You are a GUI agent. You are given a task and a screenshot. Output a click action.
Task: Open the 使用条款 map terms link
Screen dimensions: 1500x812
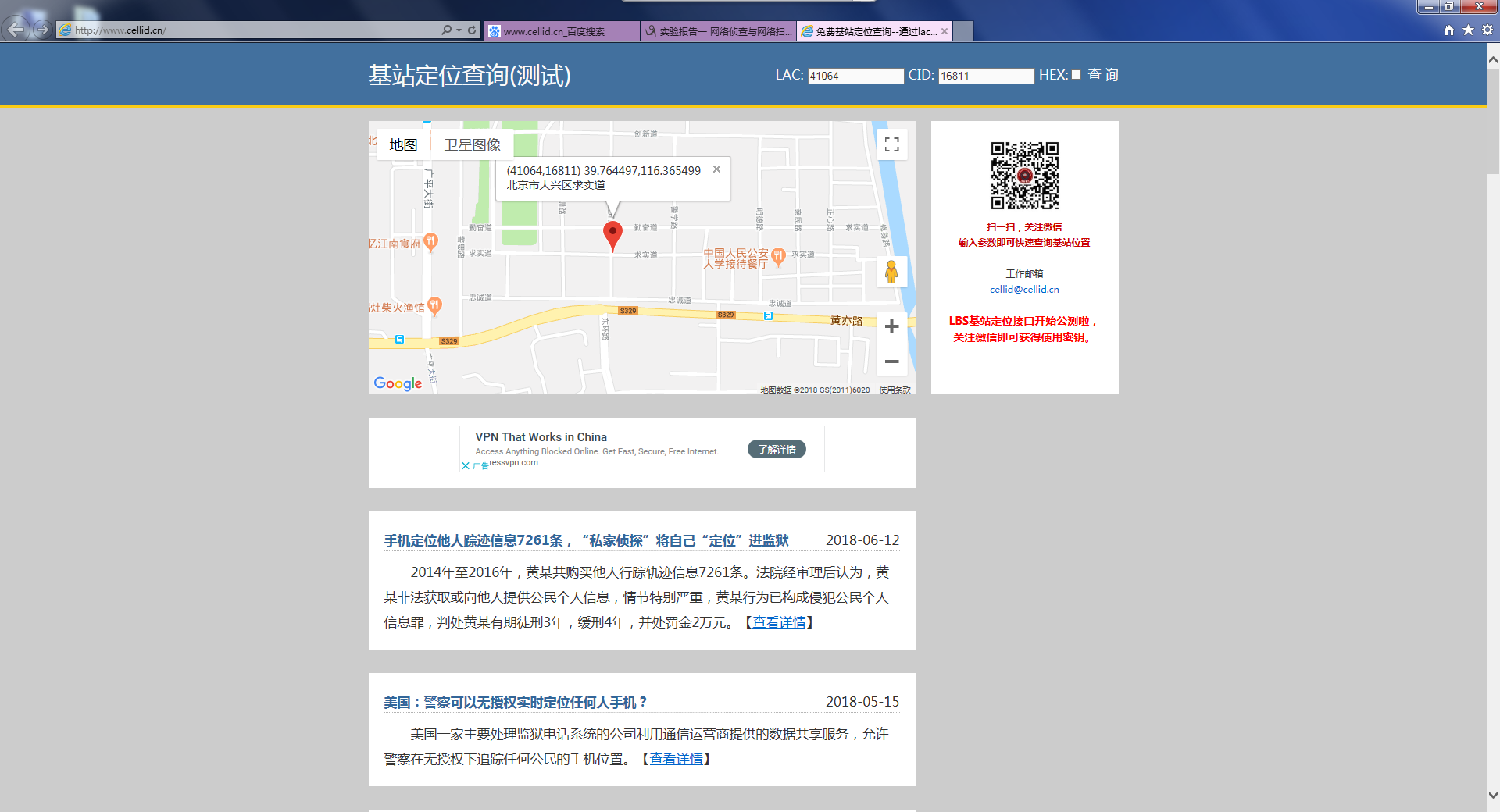tap(895, 390)
